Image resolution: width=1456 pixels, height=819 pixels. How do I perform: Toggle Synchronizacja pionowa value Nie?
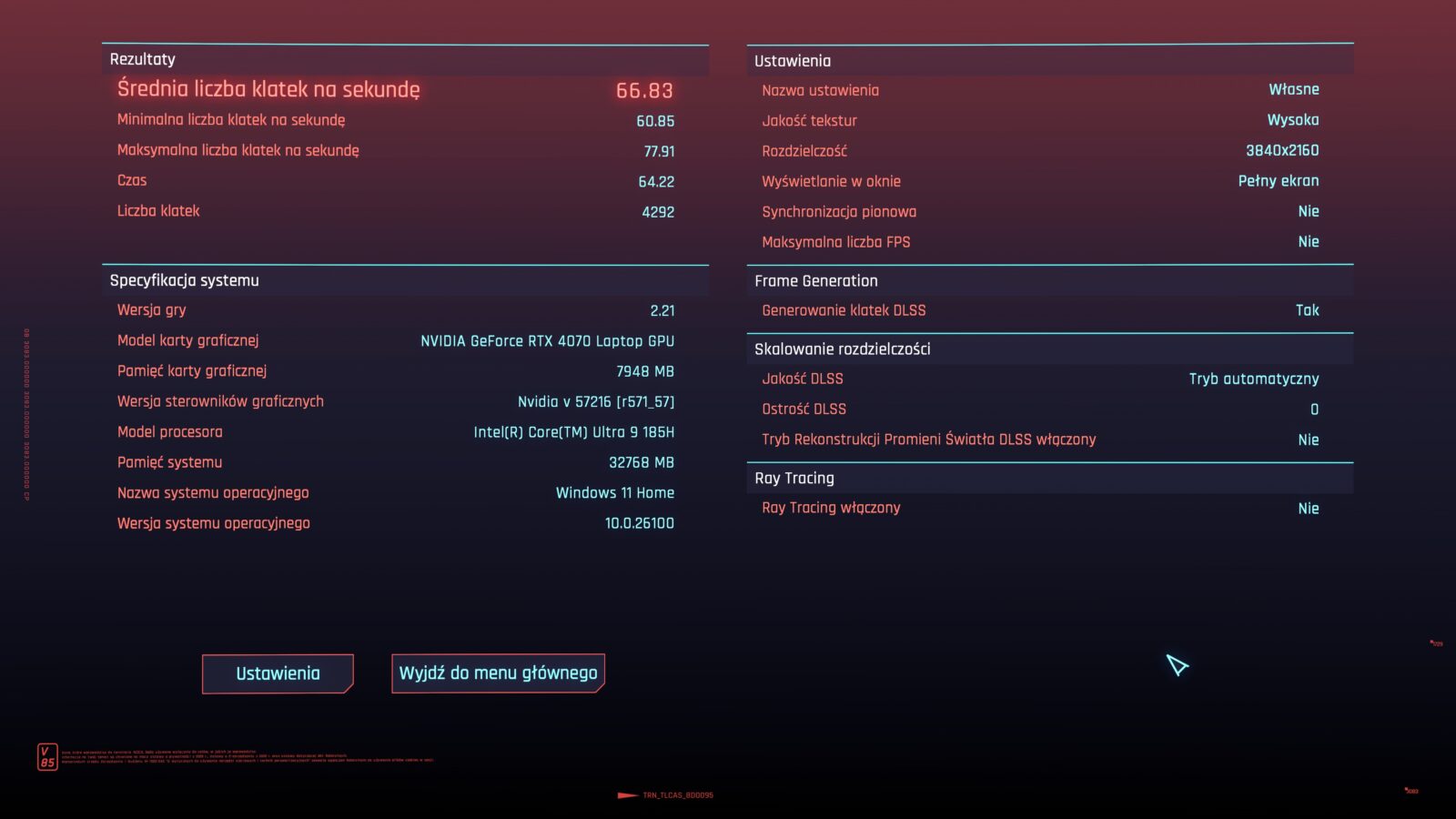point(1308,211)
